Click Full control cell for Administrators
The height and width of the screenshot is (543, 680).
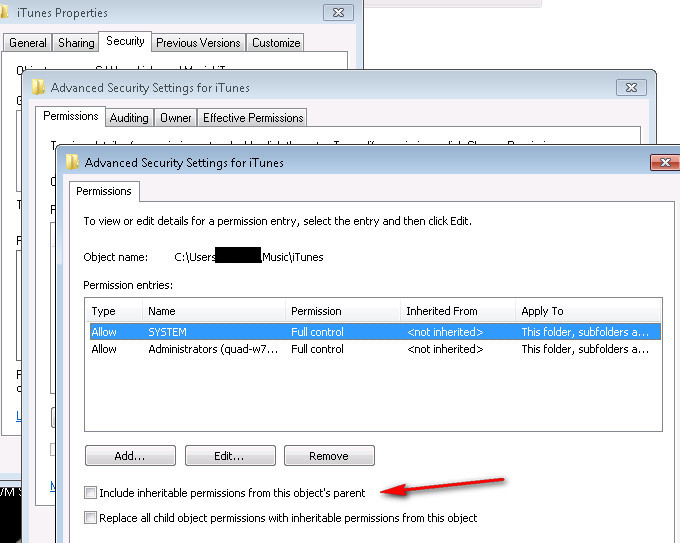pyautogui.click(x=317, y=349)
